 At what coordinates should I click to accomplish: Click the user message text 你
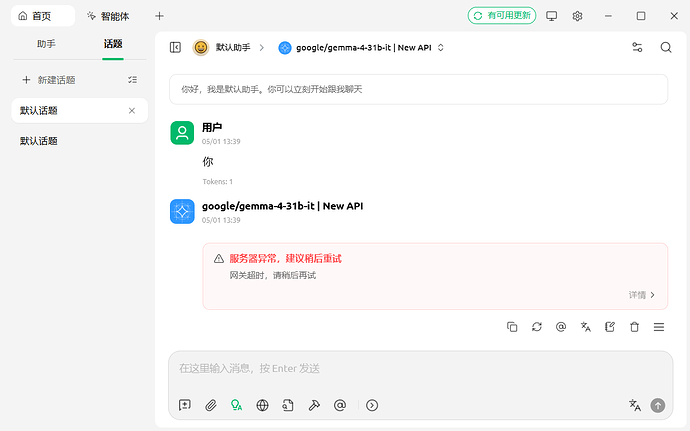pyautogui.click(x=208, y=162)
